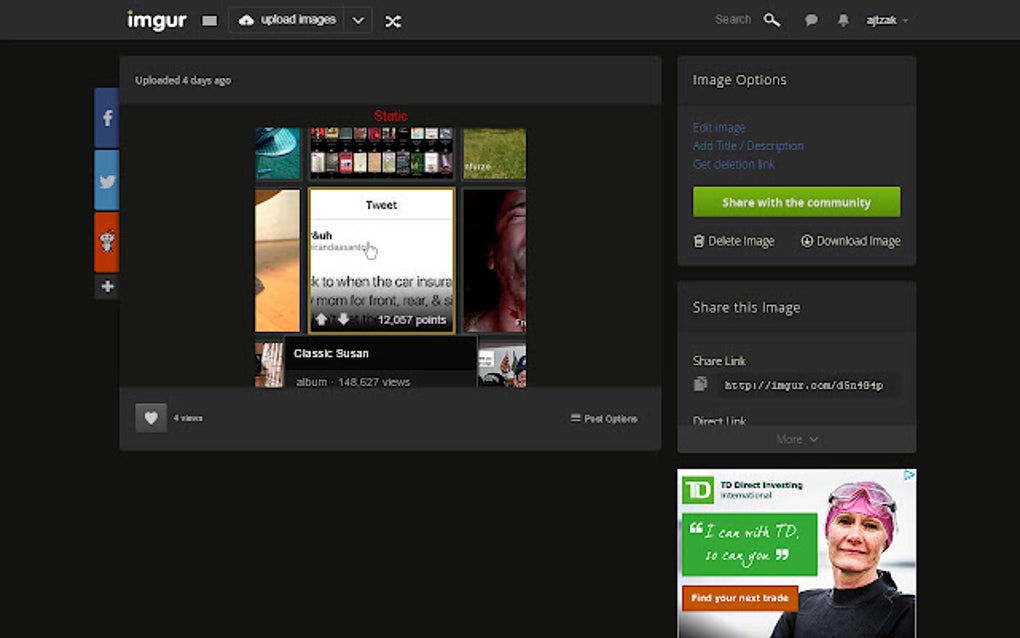
Task: Expand the More options dropdown
Action: 796,439
